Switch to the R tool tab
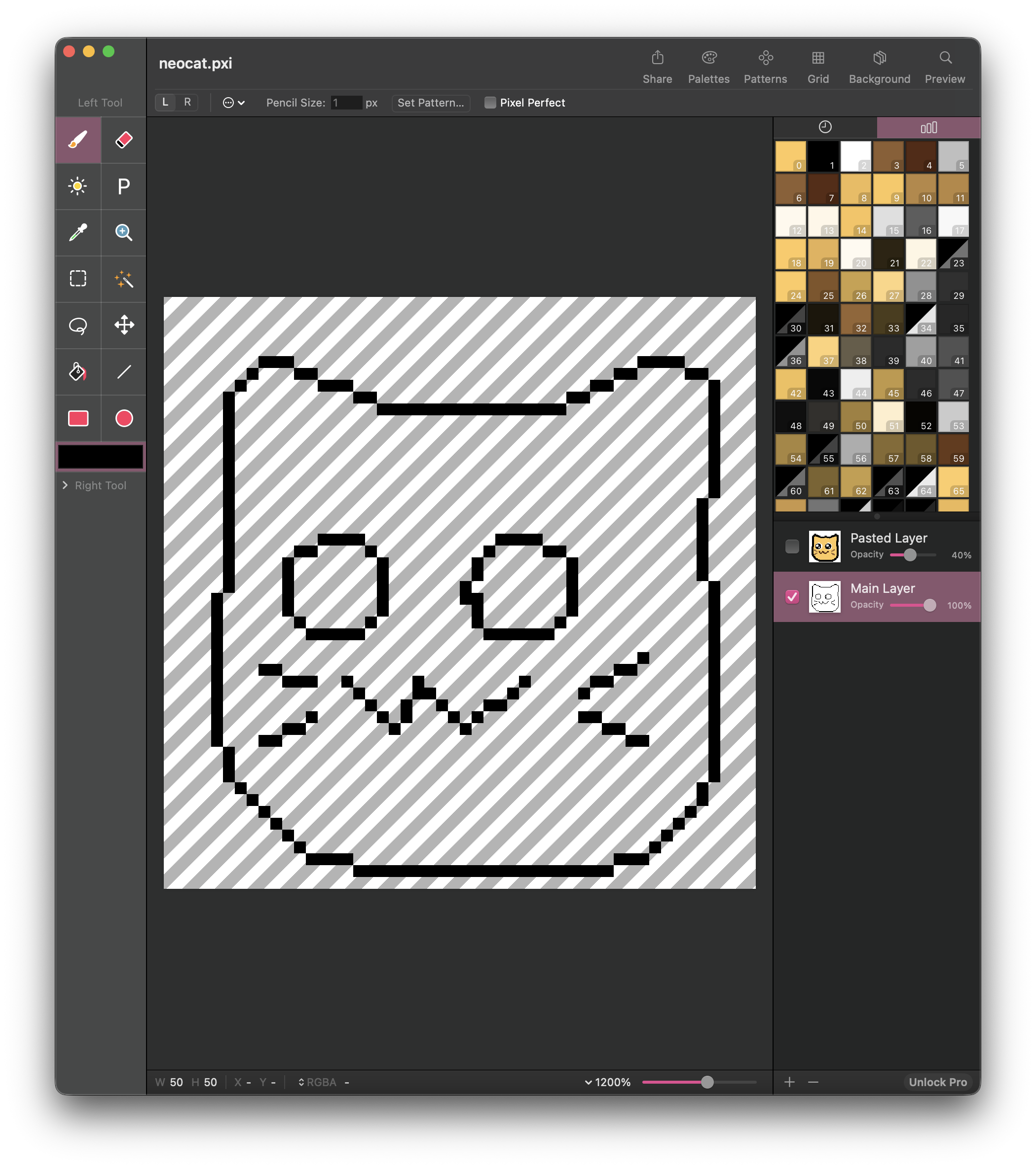Screen dimensions: 1036x1168 point(187,102)
